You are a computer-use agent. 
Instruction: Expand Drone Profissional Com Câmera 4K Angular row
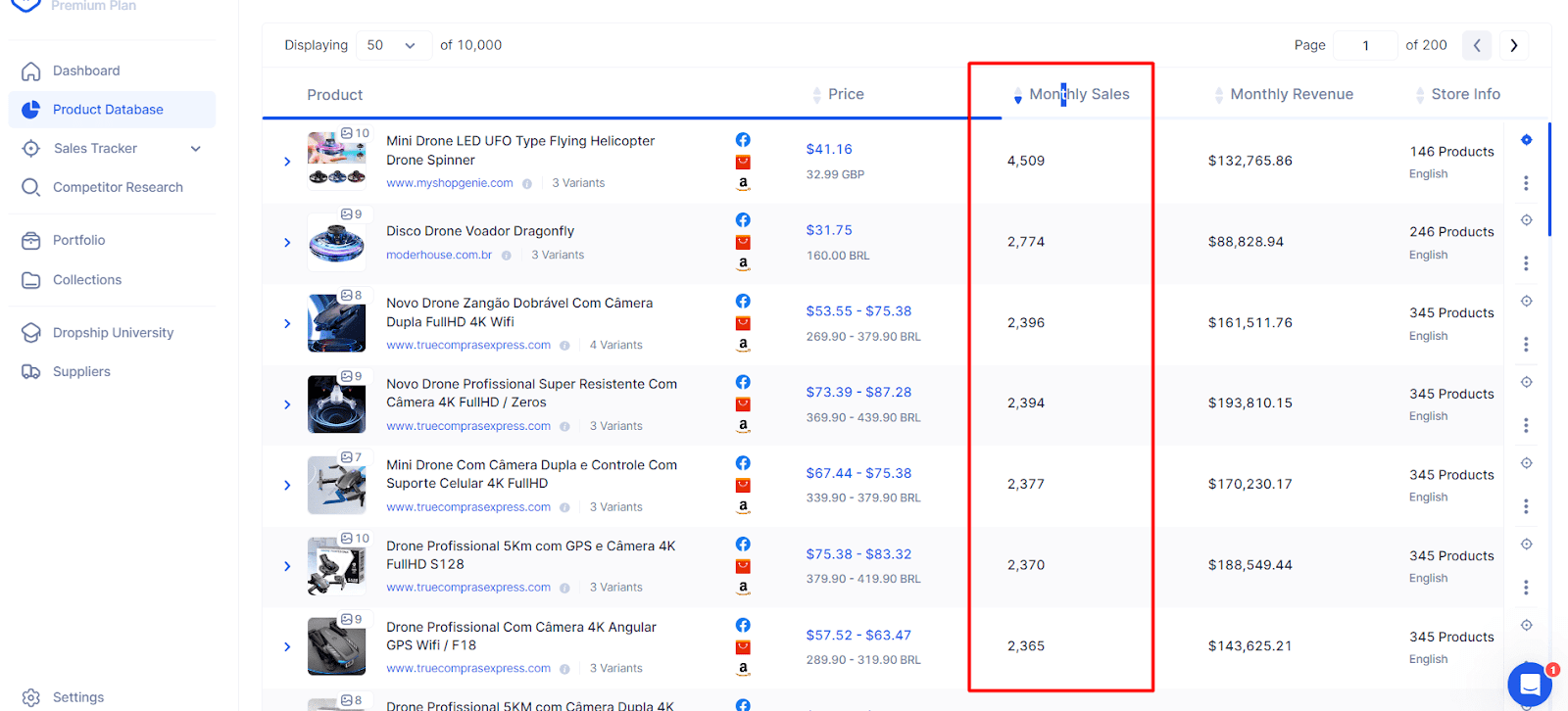coord(287,646)
